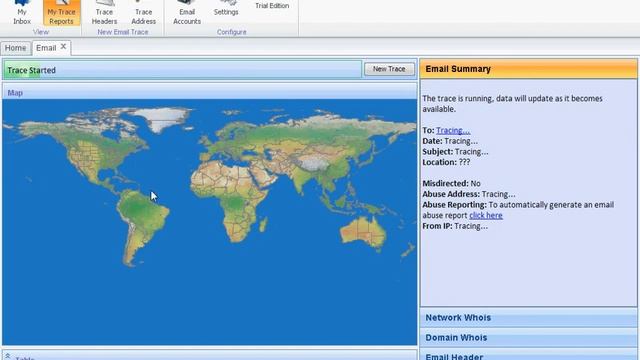Open My Inbox view

pos(22,13)
